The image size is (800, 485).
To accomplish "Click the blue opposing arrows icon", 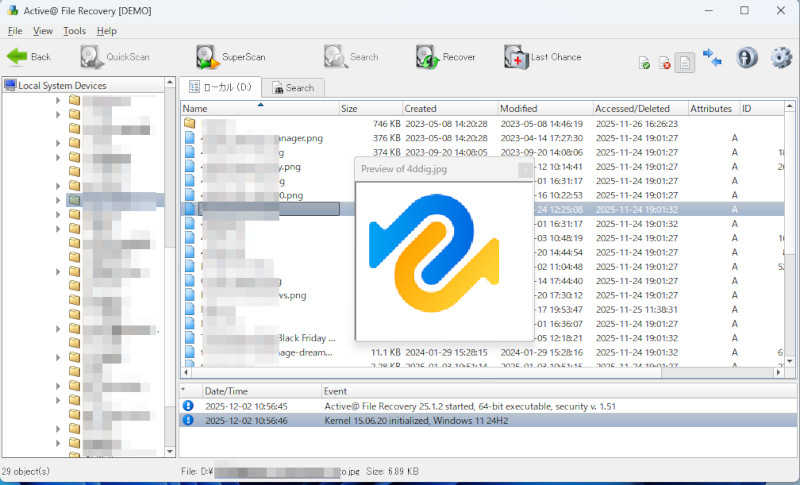I will coord(712,57).
